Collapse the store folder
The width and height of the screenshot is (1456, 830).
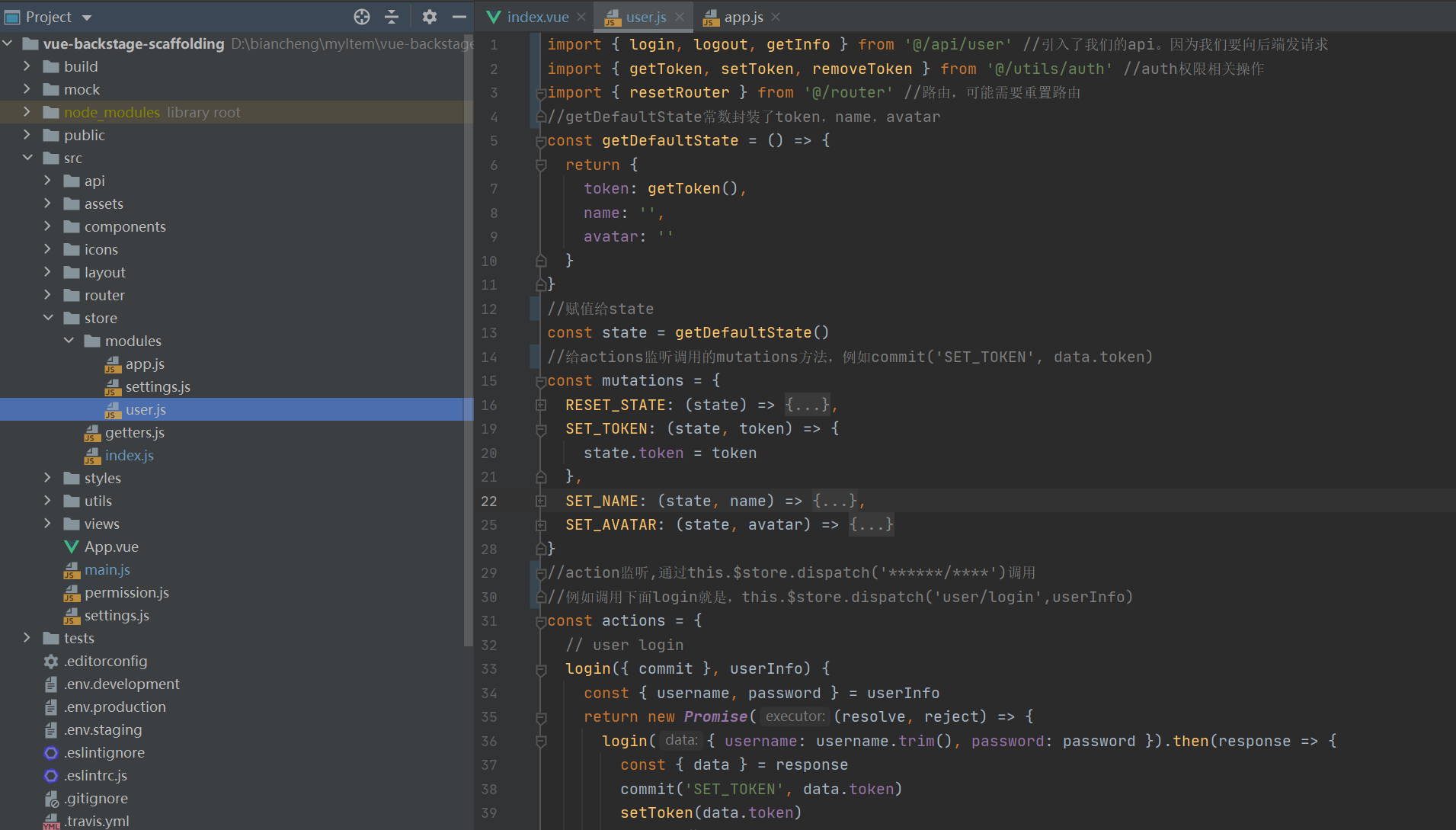47,318
